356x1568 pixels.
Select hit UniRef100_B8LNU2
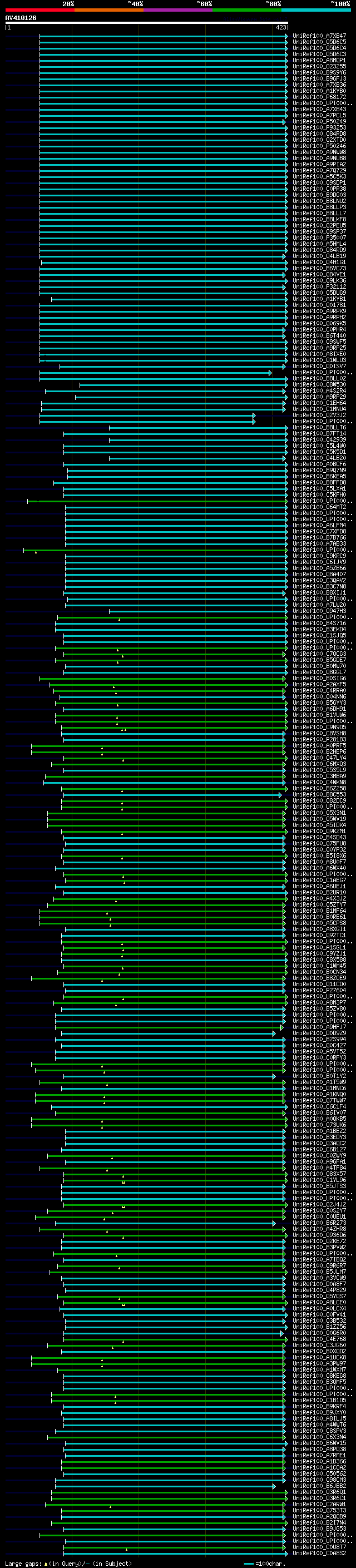click(319, 201)
